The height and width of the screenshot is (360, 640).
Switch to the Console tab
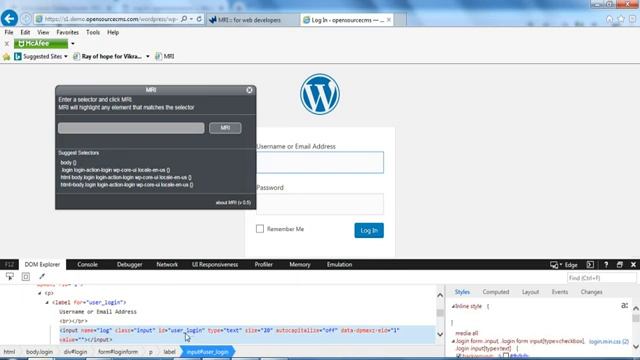pos(87,264)
